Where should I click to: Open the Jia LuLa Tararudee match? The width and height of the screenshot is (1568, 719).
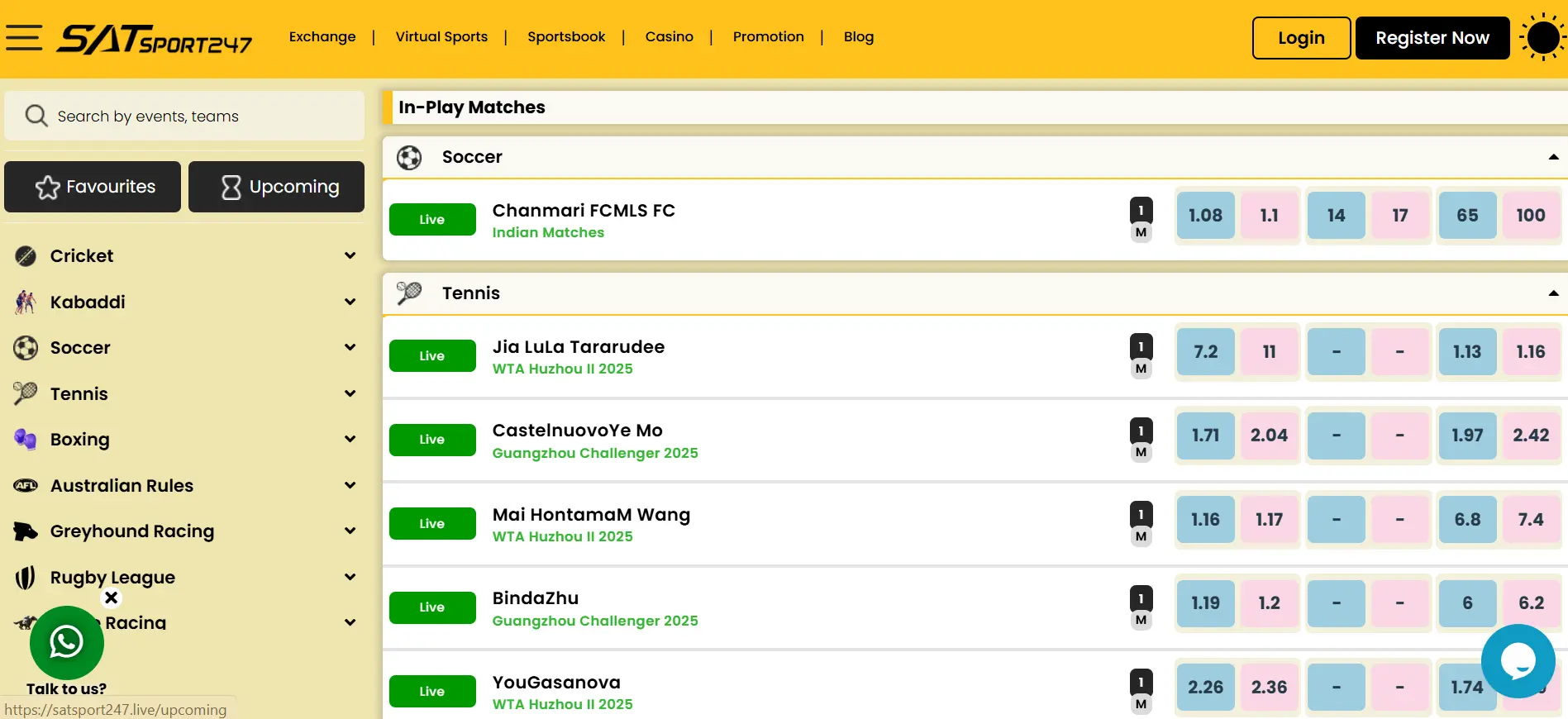(578, 347)
